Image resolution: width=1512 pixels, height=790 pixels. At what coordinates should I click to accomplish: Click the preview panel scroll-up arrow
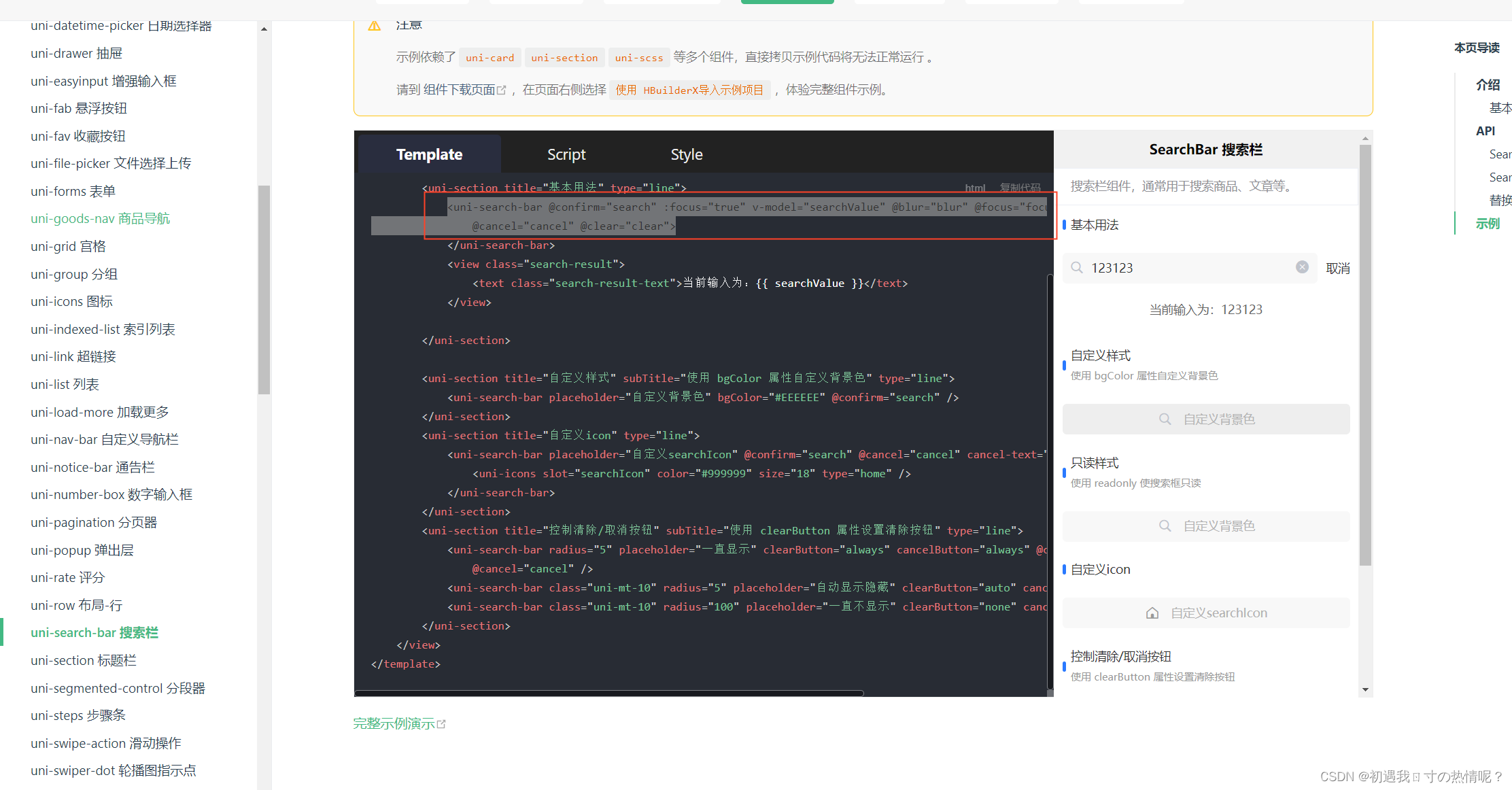(x=1365, y=139)
